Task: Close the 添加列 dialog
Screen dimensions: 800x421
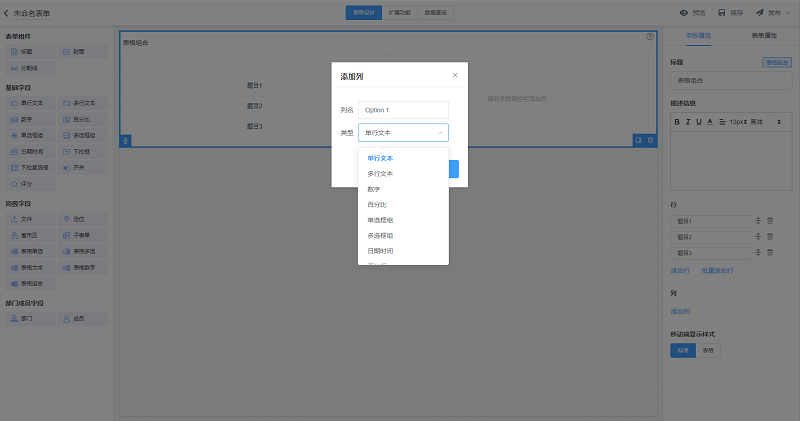Action: tap(455, 75)
